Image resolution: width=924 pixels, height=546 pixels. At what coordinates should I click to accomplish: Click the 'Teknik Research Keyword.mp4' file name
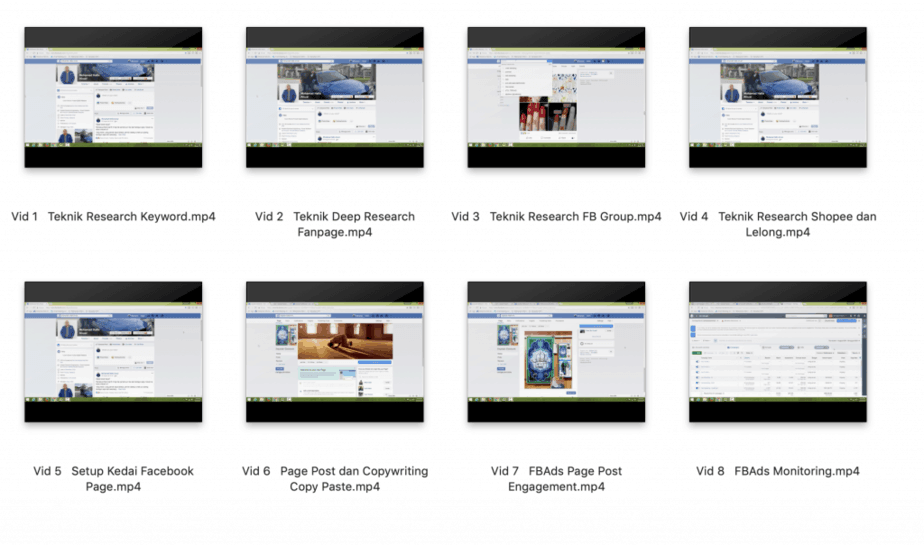tap(113, 216)
